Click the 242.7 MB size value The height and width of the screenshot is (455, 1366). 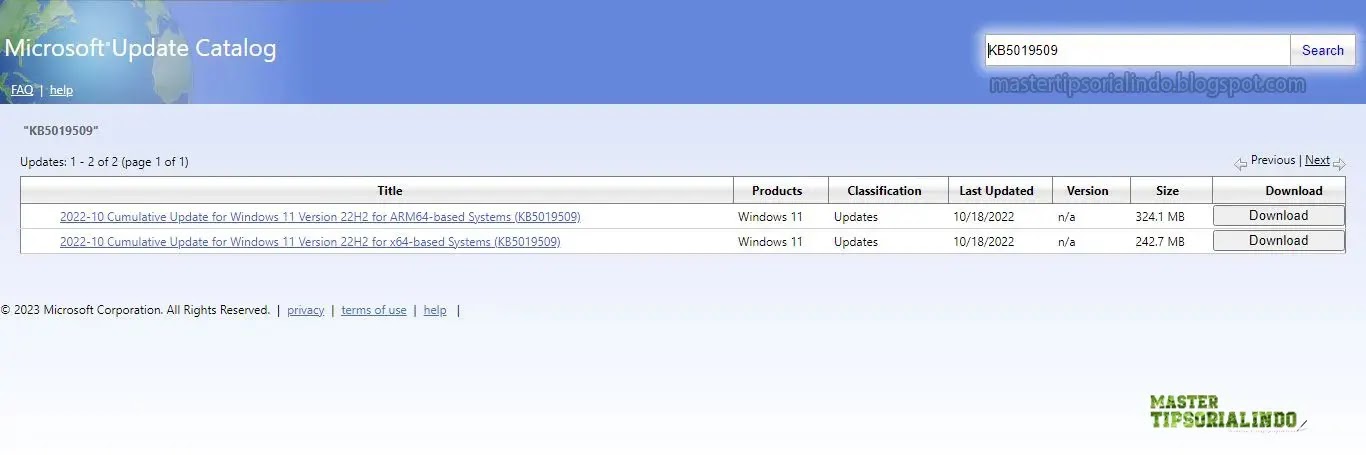pyautogui.click(x=1160, y=242)
